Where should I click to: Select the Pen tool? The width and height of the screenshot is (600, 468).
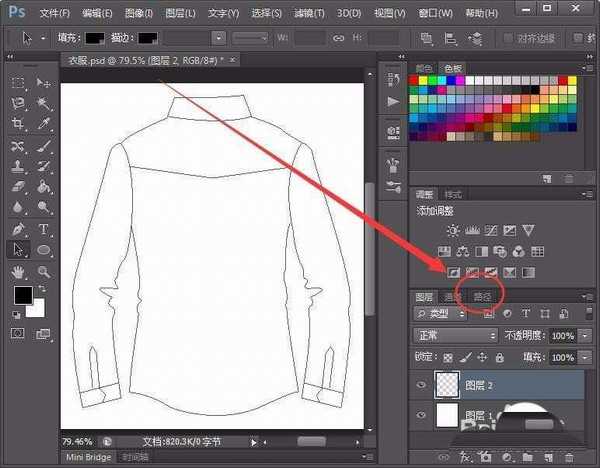(x=18, y=229)
